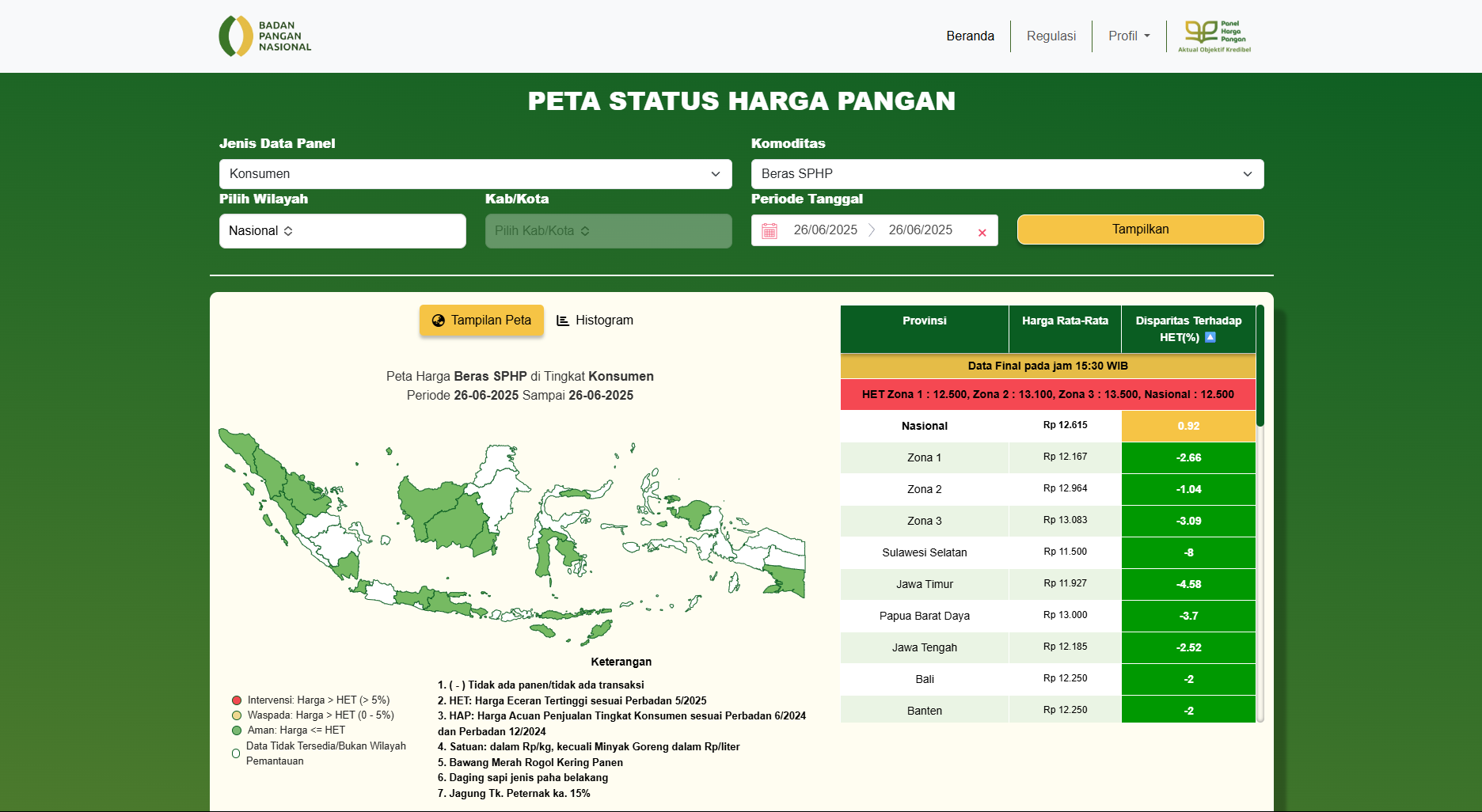Click the end date 26/06/2025 field

coord(920,230)
